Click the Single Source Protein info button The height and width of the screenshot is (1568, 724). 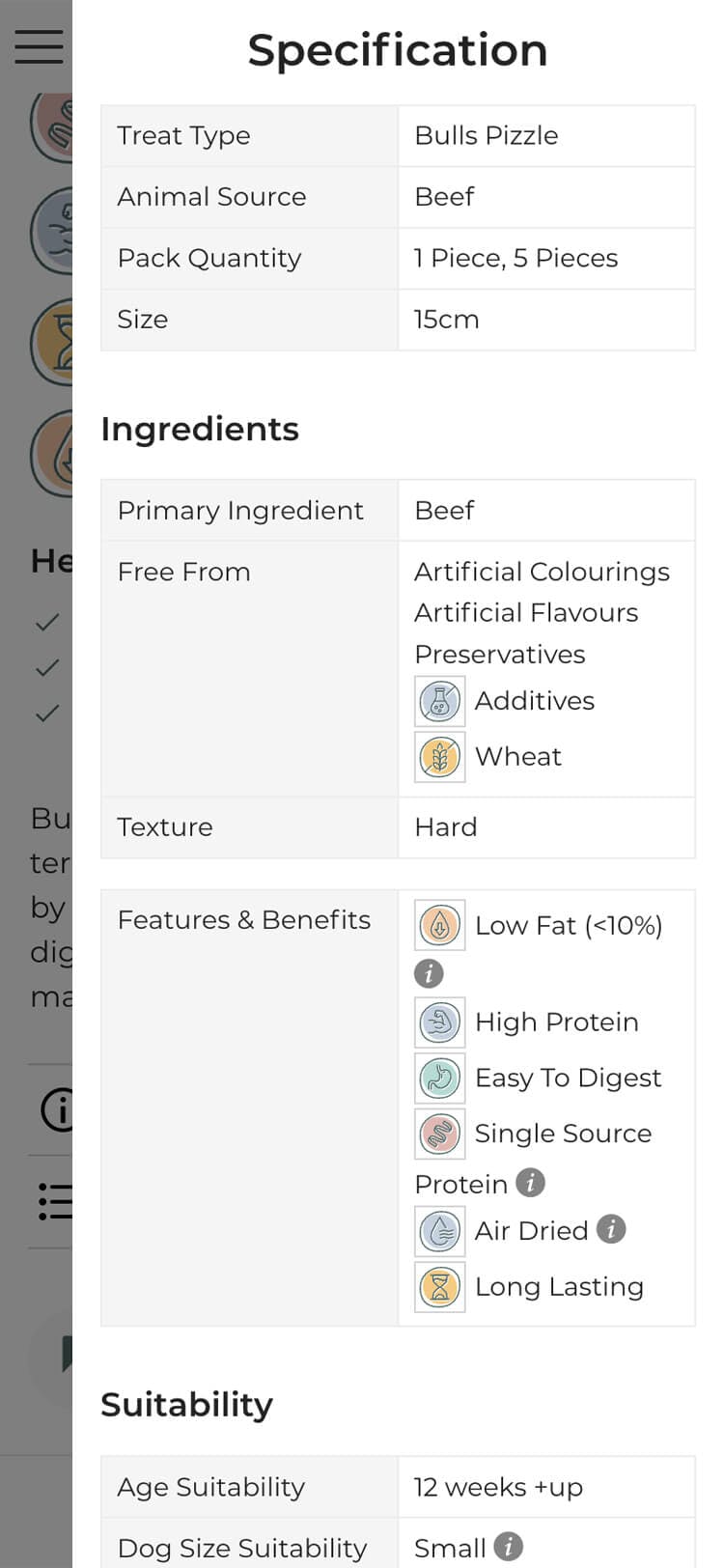[529, 1183]
